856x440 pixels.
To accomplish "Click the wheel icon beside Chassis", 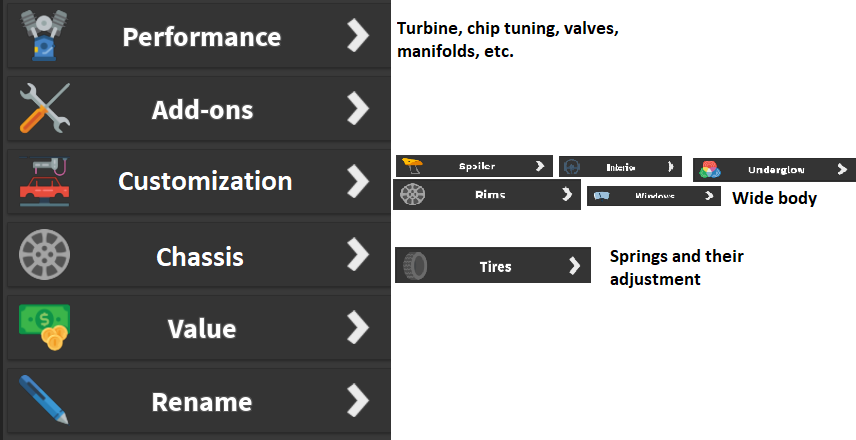I will [x=44, y=256].
